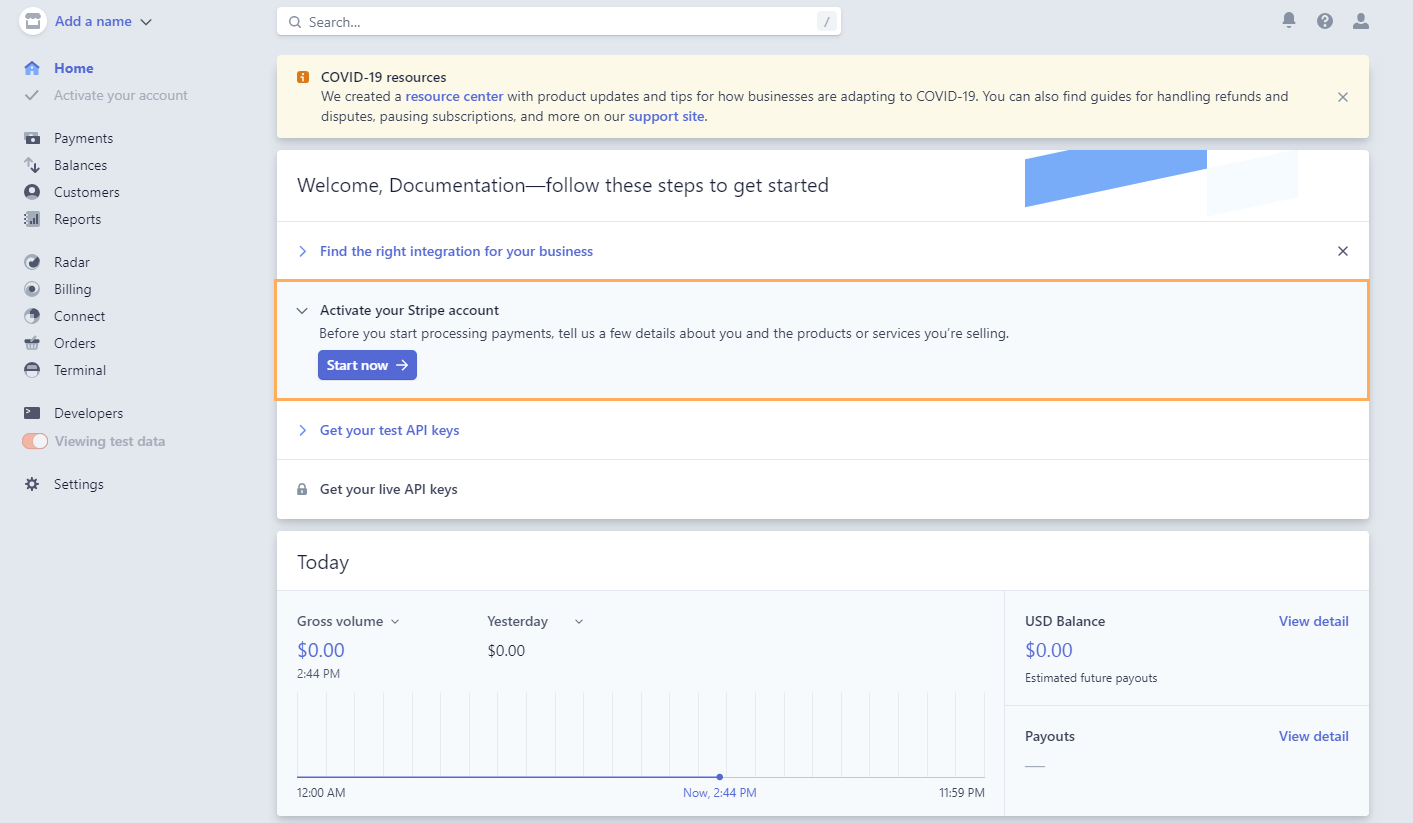
Task: Click the Radar icon in the sidebar
Action: [x=33, y=262]
